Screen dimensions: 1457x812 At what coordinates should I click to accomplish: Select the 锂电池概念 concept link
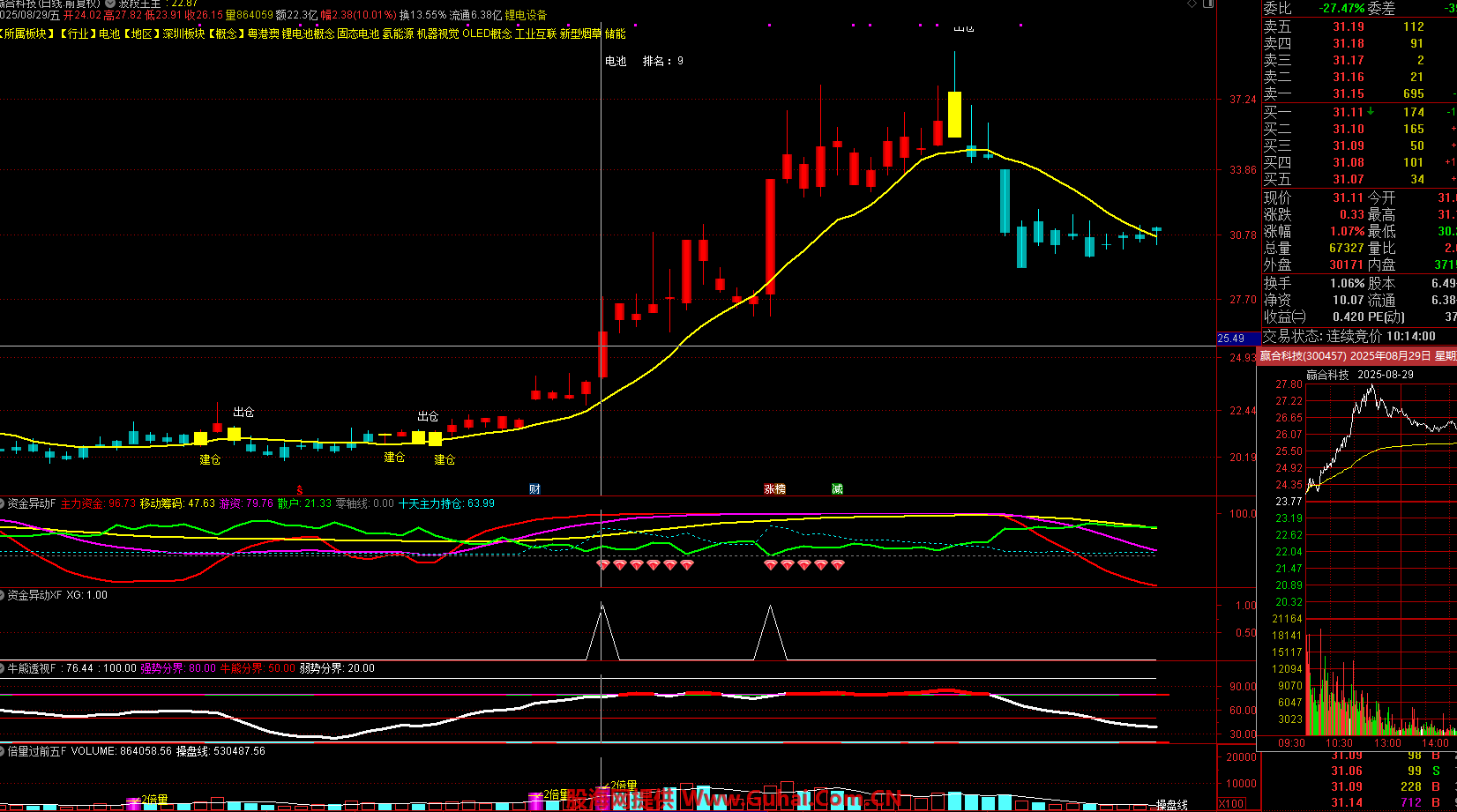(308, 34)
